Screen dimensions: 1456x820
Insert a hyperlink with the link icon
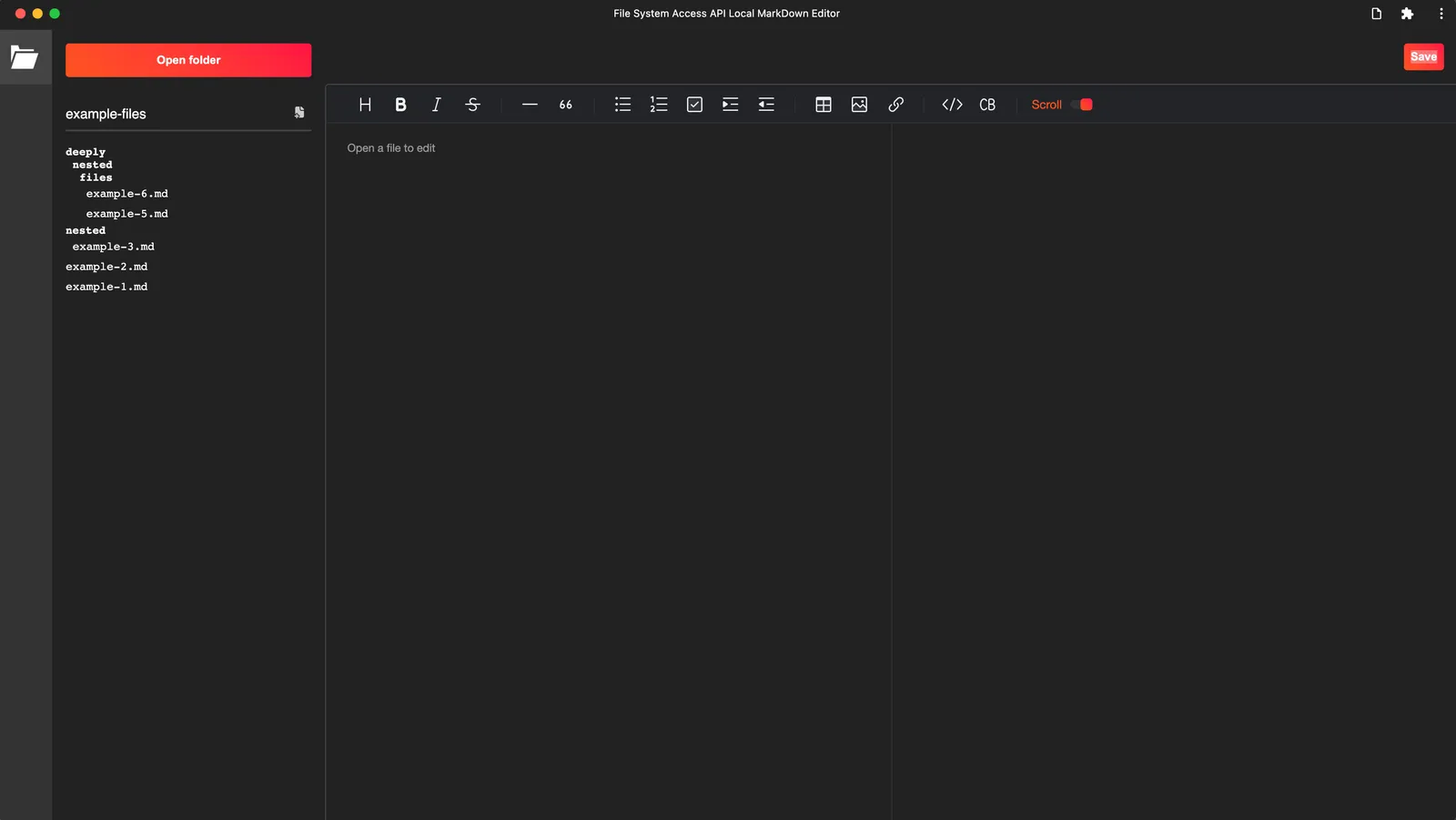pyautogui.click(x=895, y=104)
